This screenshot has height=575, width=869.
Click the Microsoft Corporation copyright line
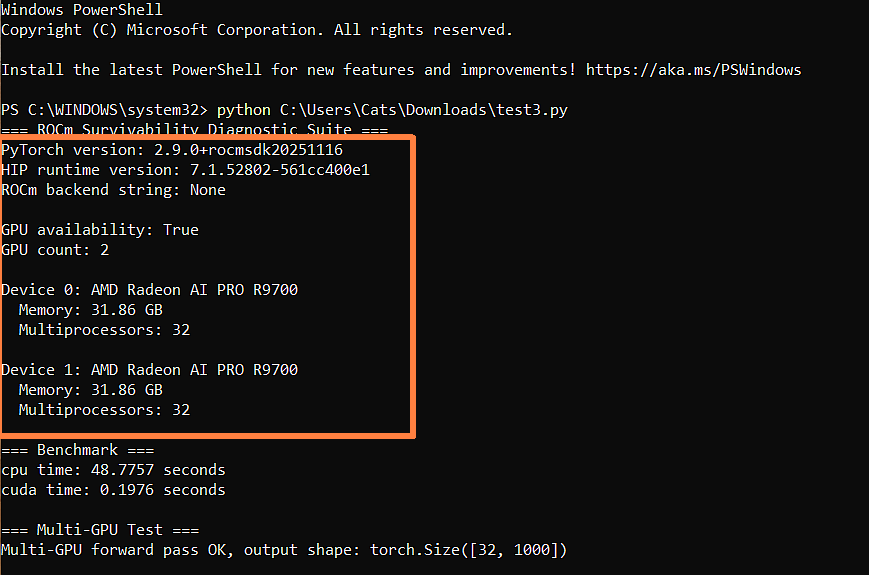[256, 30]
